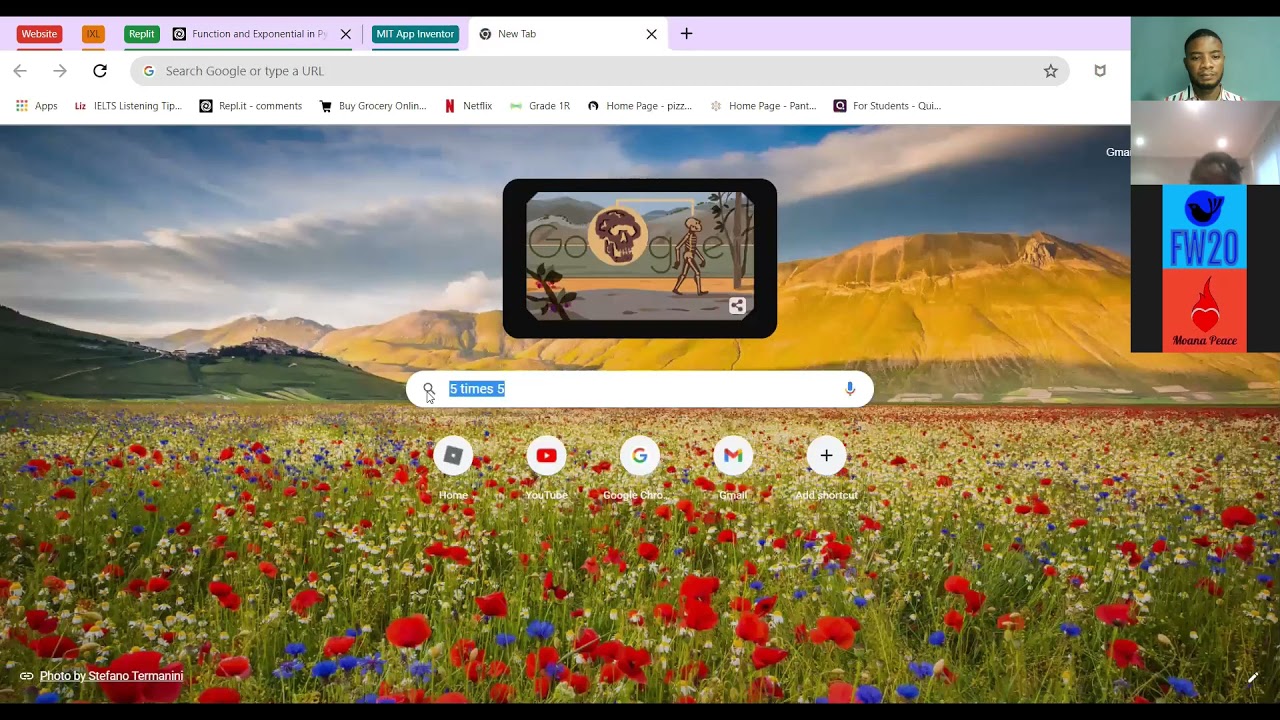Start voice search with the microphone
1280x720 pixels.
(x=850, y=389)
